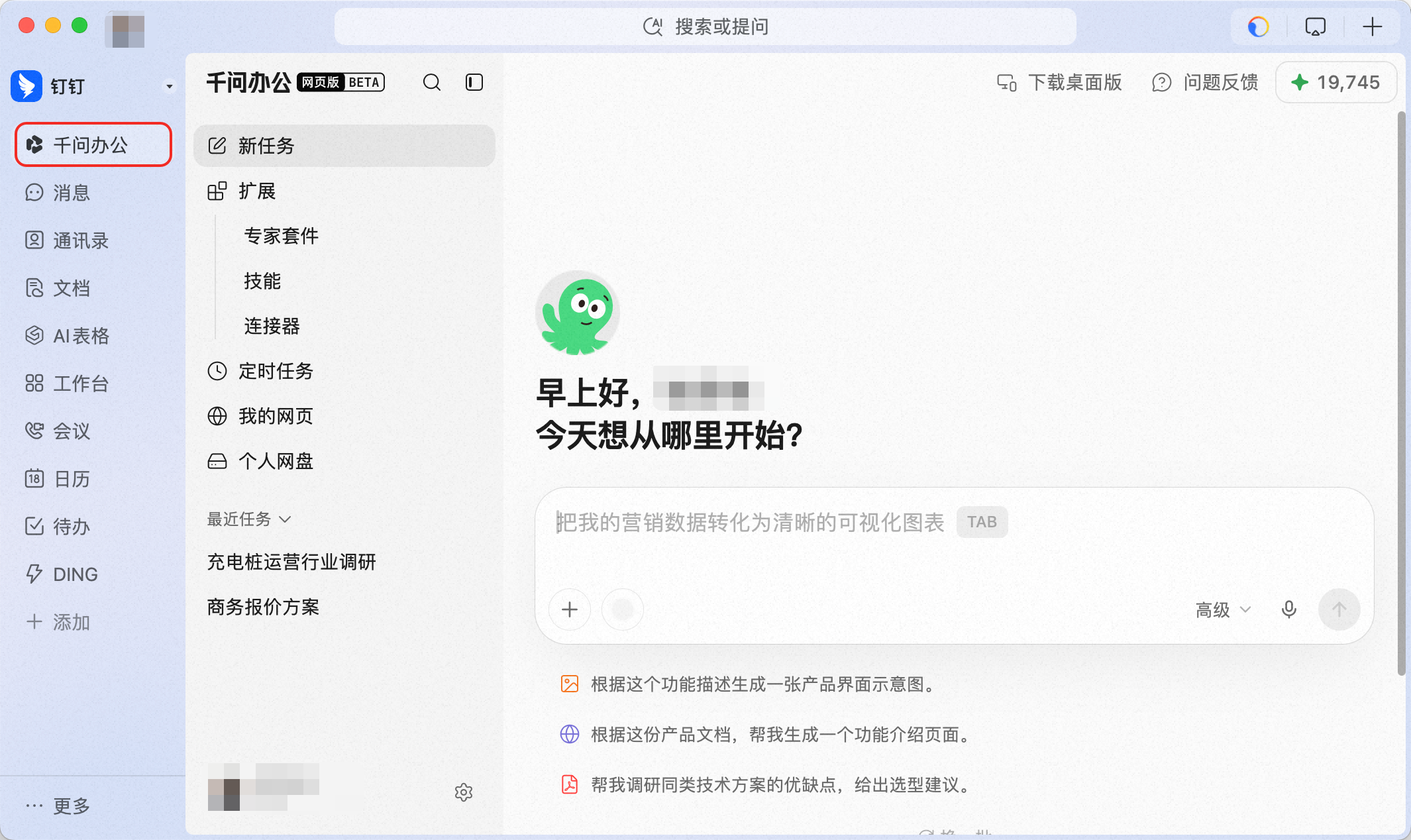1411x840 pixels.
Task: Click the plus icon in title bar
Action: tap(1373, 26)
